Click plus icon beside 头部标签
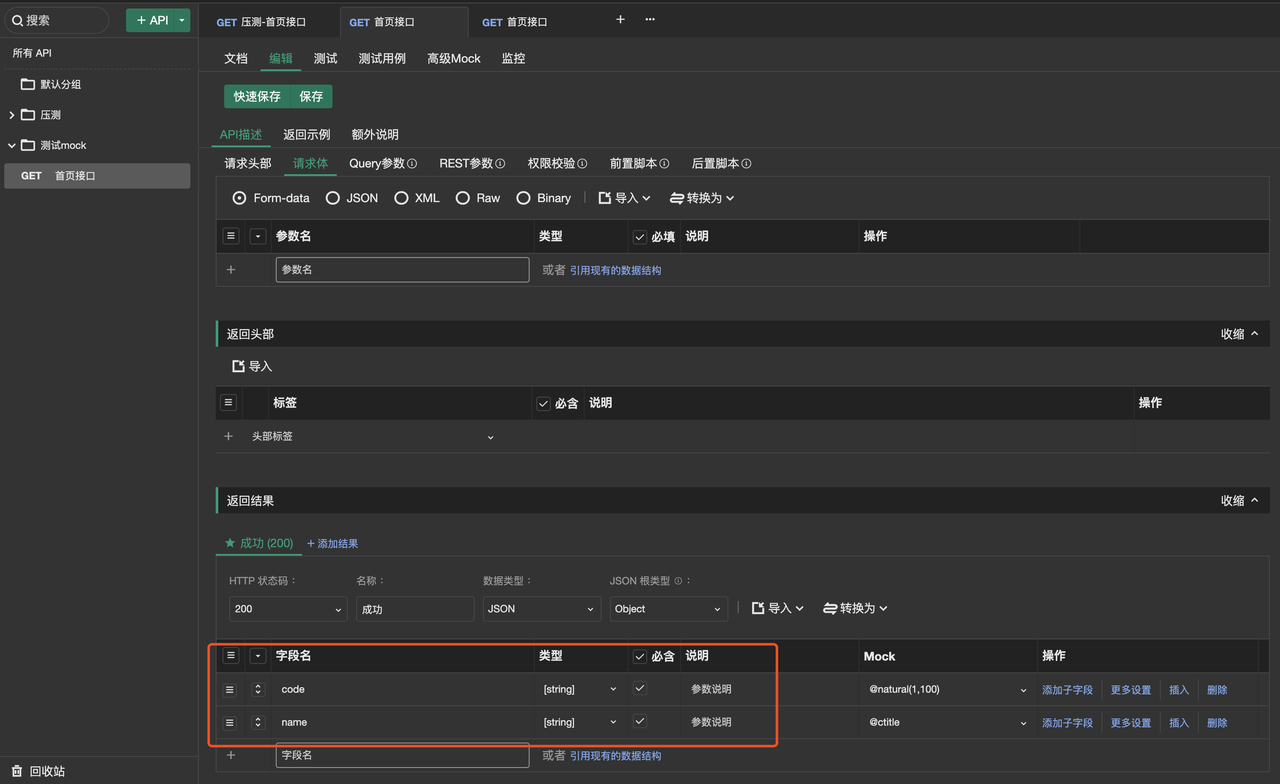The image size is (1280, 784). pos(228,437)
